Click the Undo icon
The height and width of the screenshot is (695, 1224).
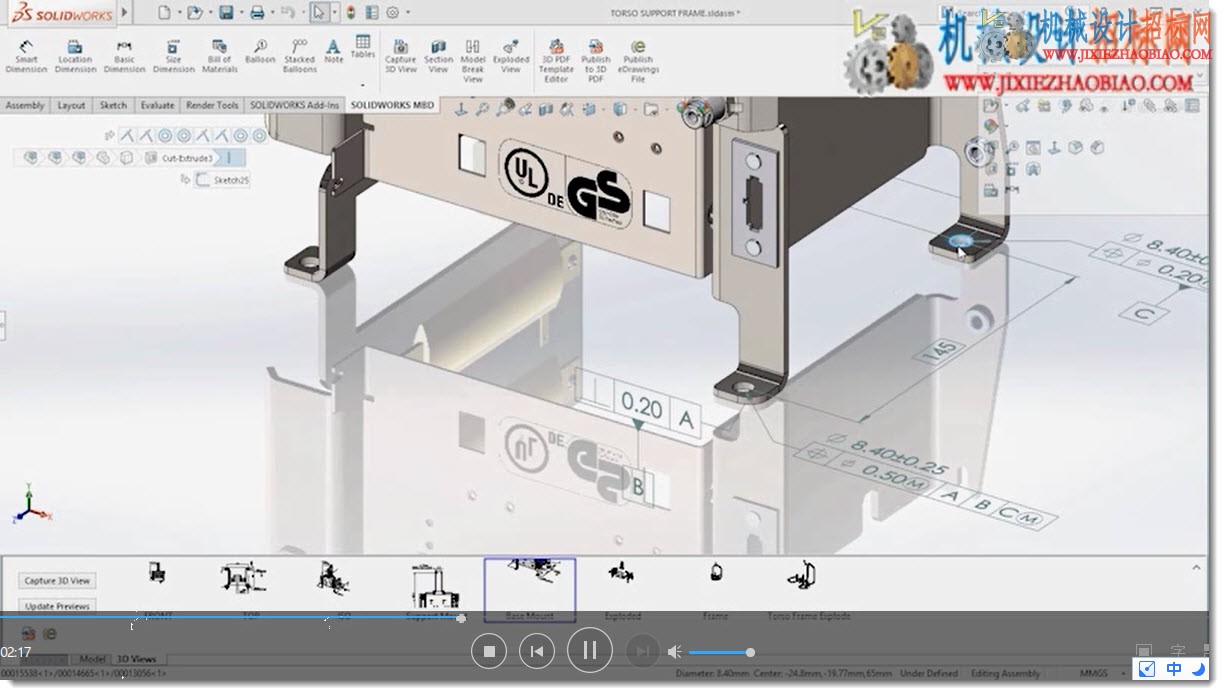coord(288,13)
